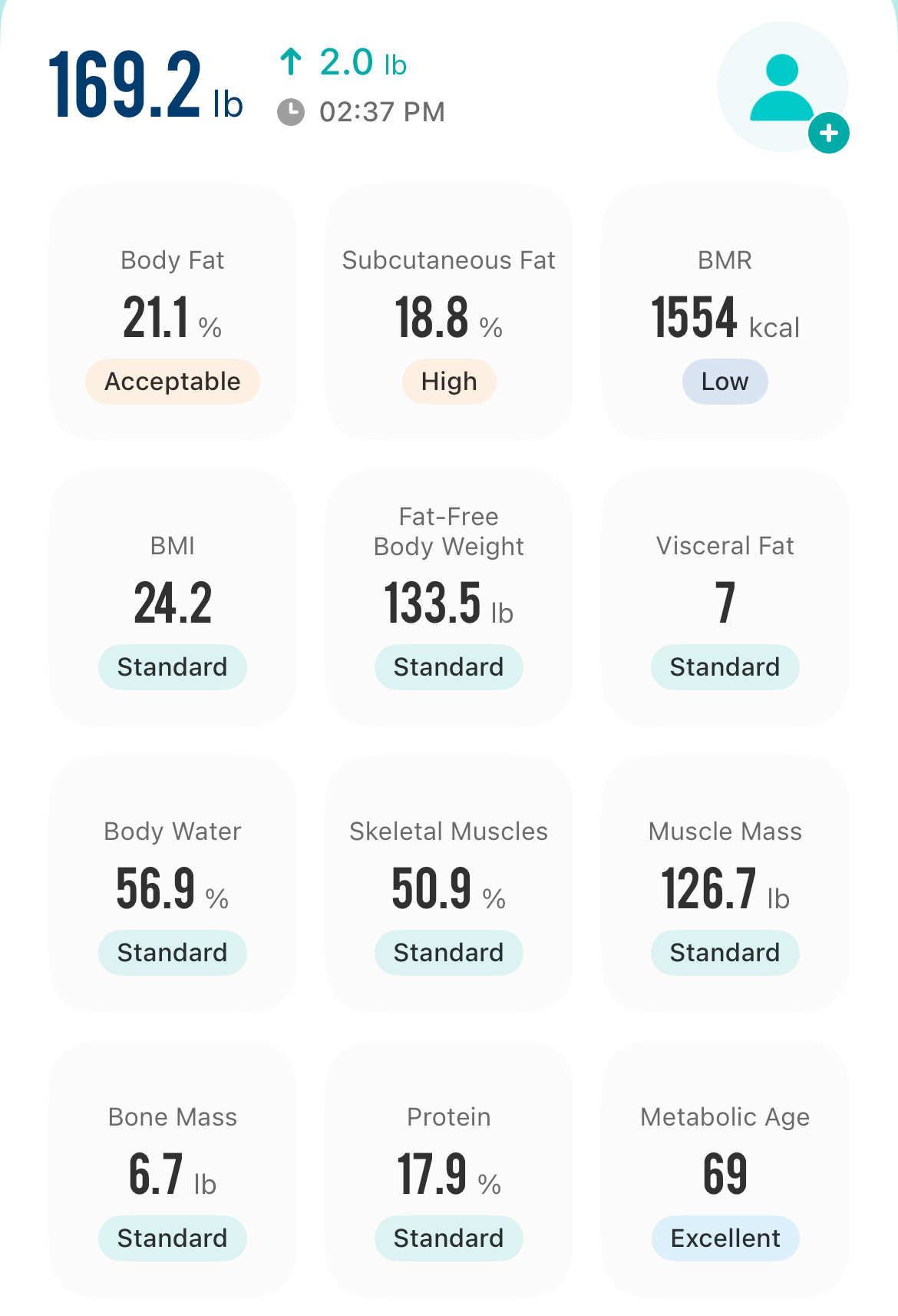This screenshot has height=1316, width=898.
Task: Select the BMR 1554 kcal card
Action: click(x=725, y=312)
